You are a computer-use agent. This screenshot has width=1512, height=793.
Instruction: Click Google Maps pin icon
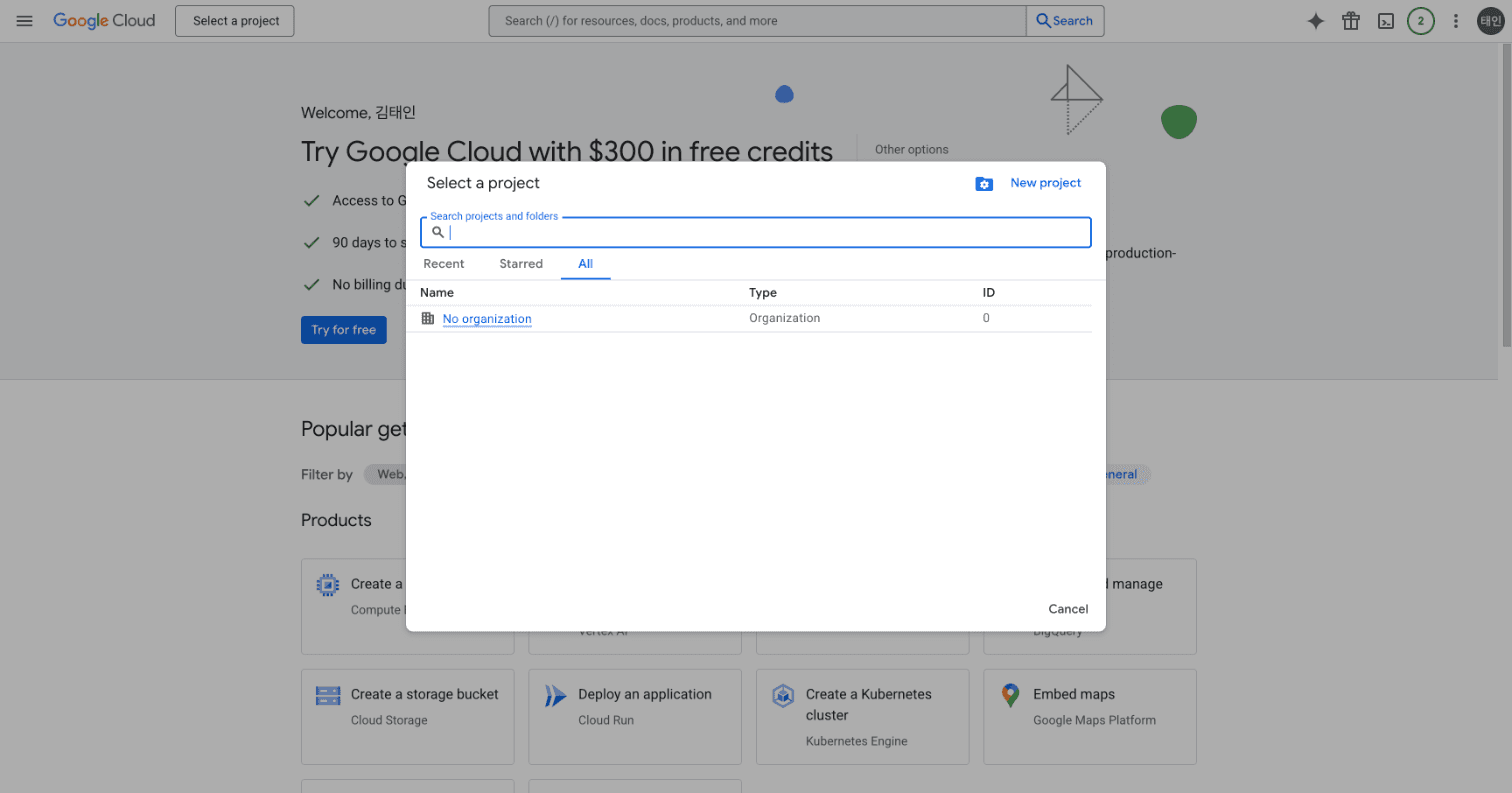coord(1010,696)
